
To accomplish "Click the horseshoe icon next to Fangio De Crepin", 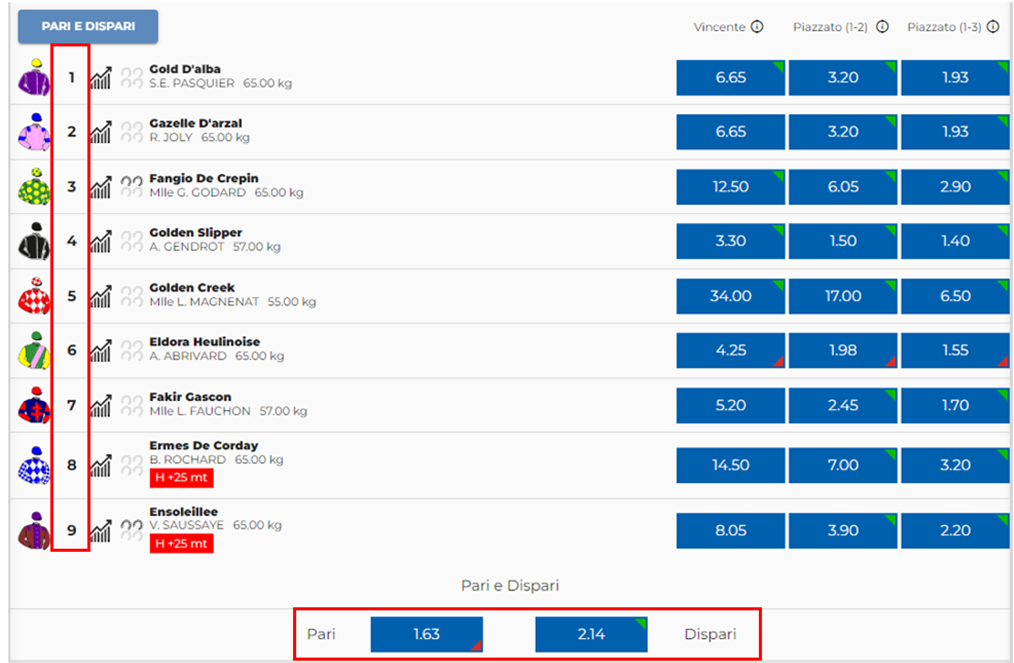I will click(132, 186).
